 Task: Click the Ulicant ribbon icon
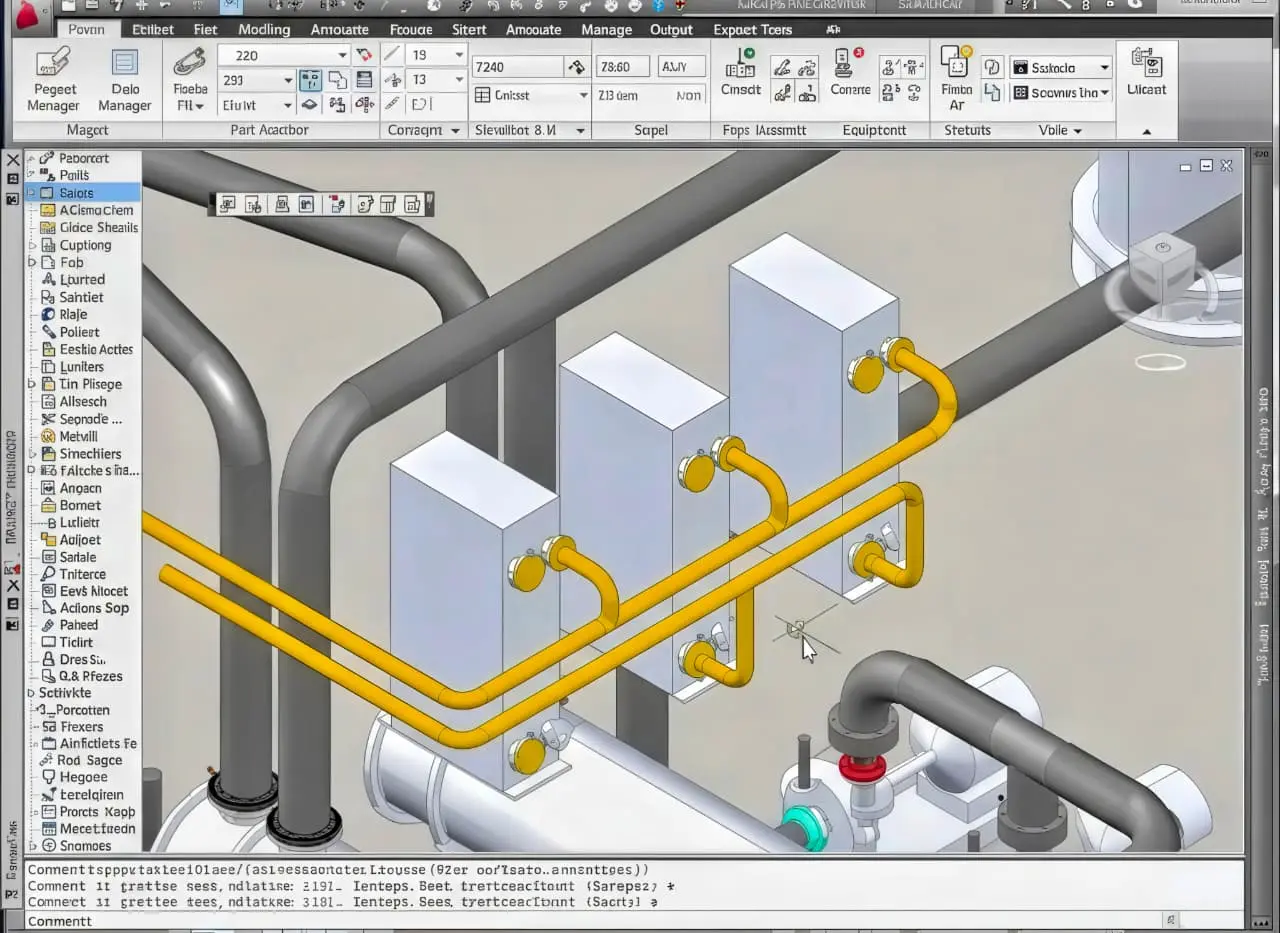tap(1146, 72)
